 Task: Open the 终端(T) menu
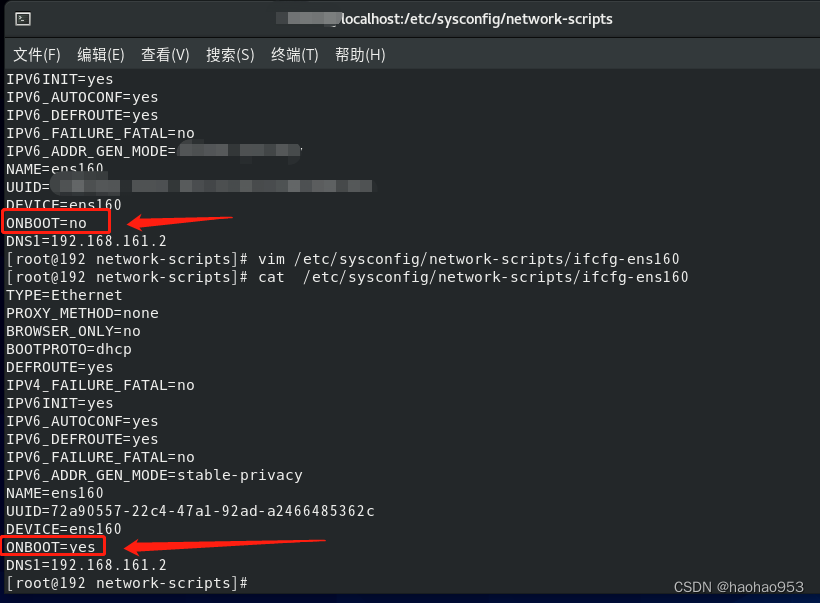(293, 55)
